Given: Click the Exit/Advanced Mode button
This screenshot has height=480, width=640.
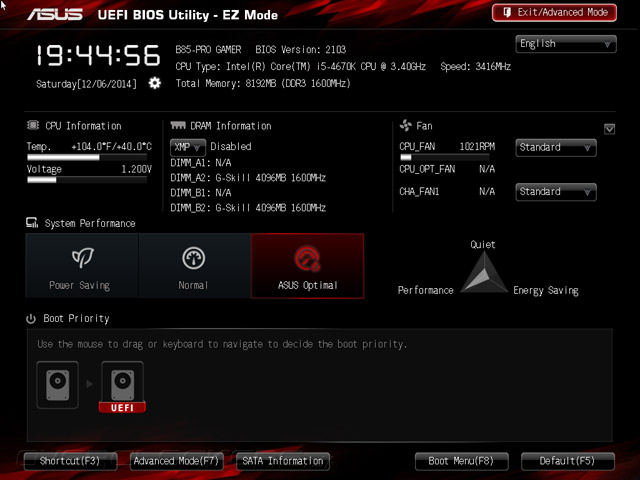Looking at the screenshot, I should pos(554,13).
